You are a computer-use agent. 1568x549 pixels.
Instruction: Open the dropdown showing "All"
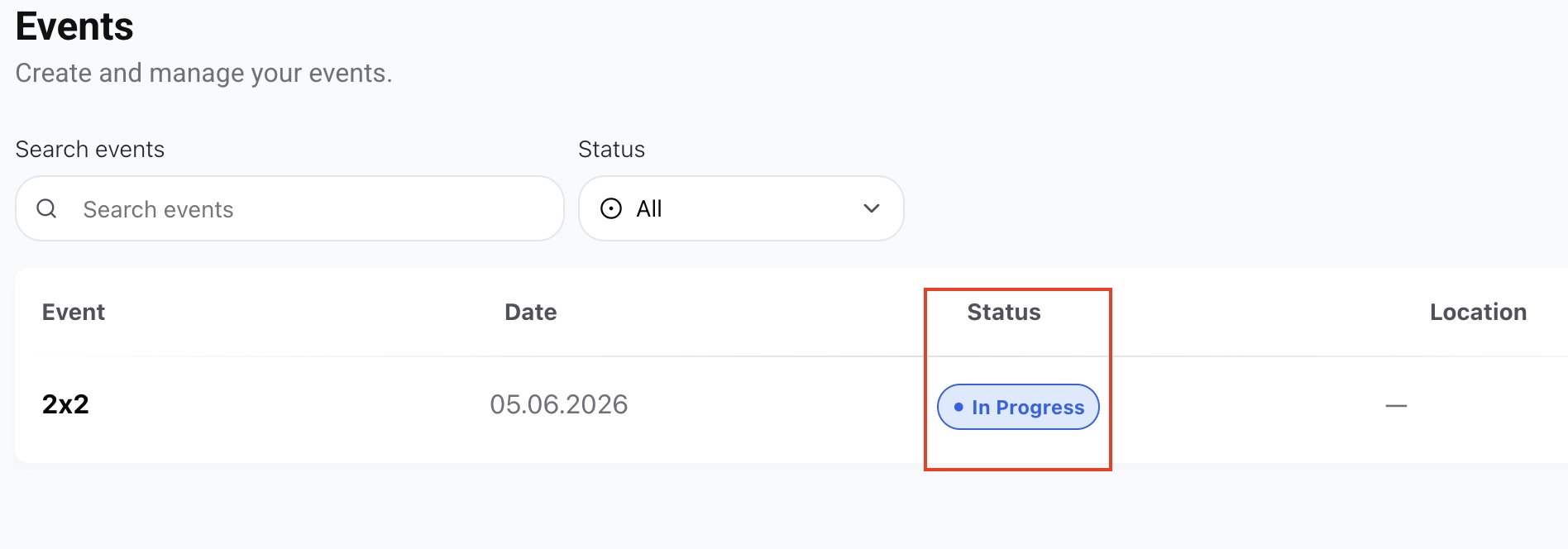click(741, 208)
